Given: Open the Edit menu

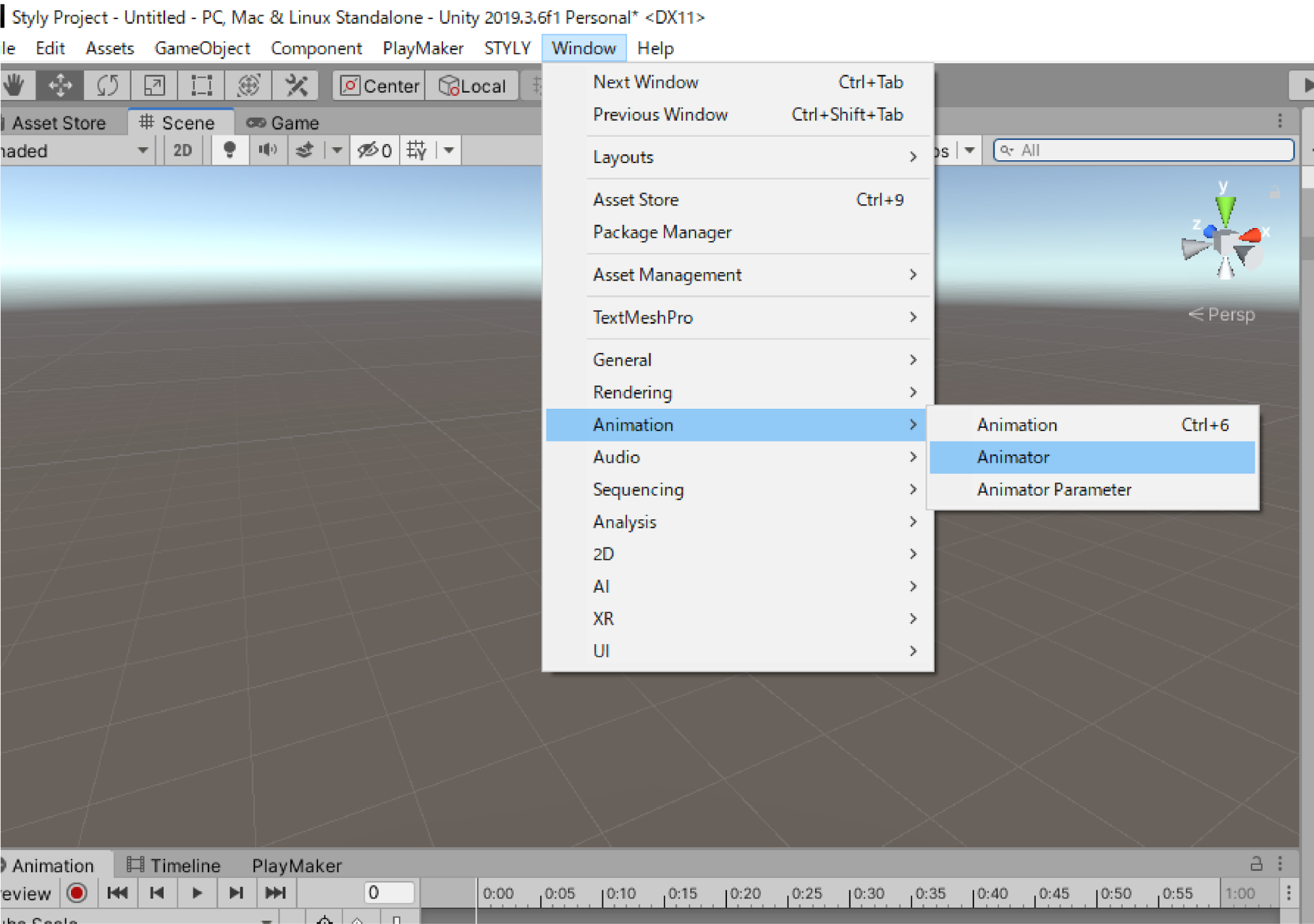Looking at the screenshot, I should click(50, 48).
